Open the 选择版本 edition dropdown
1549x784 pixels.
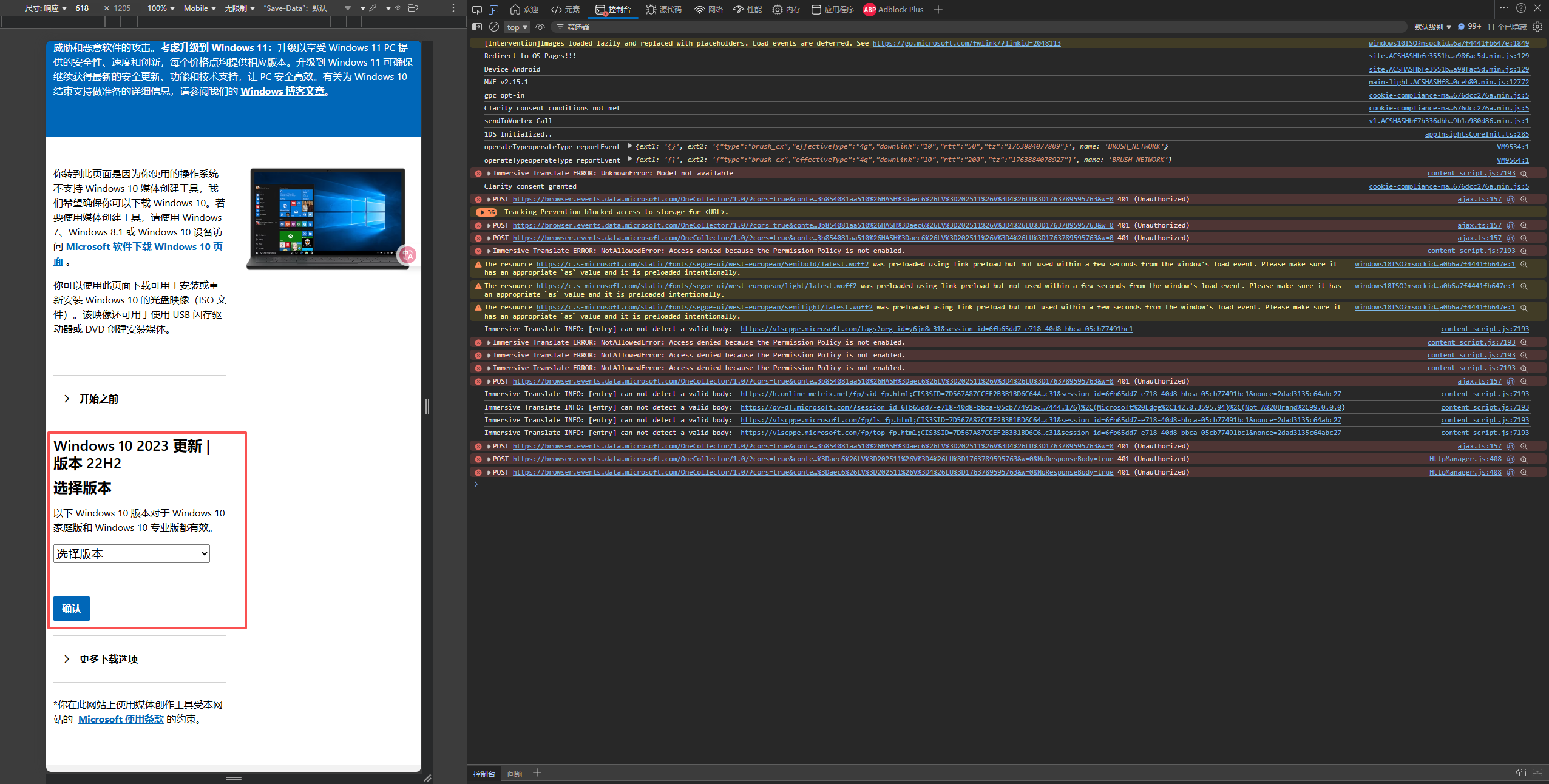pos(132,553)
